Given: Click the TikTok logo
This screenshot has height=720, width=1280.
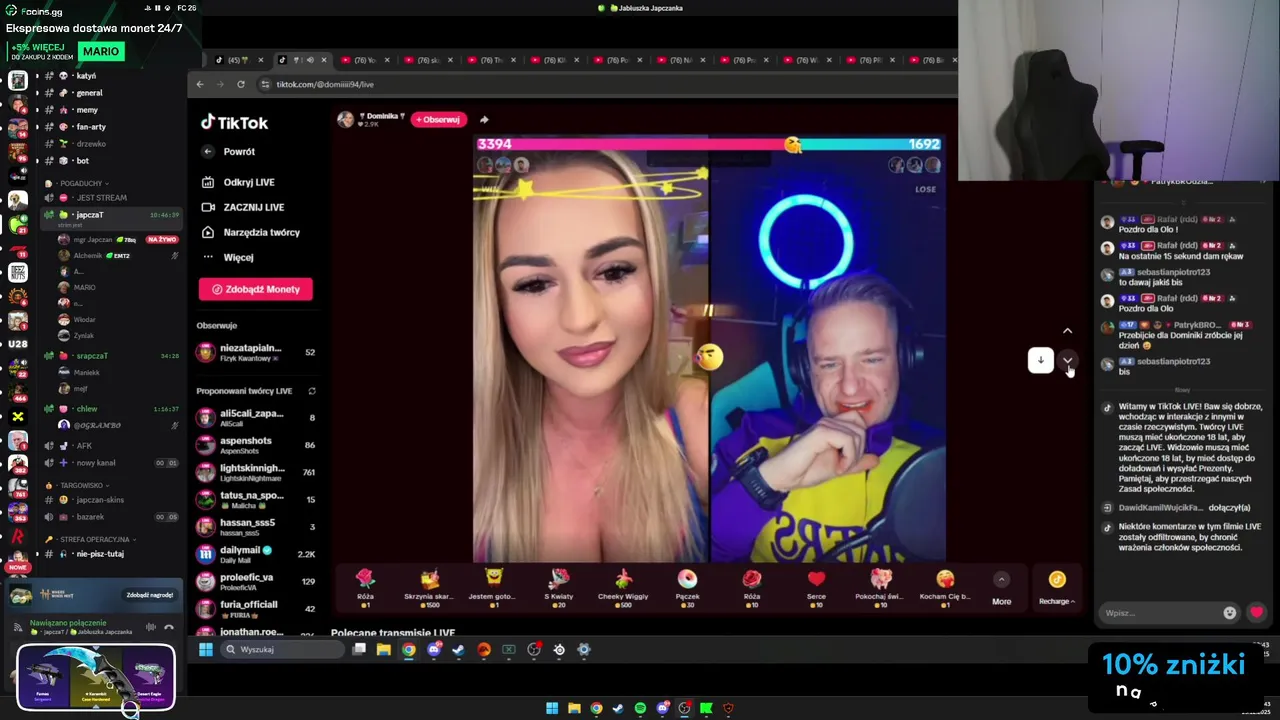Looking at the screenshot, I should [234, 122].
